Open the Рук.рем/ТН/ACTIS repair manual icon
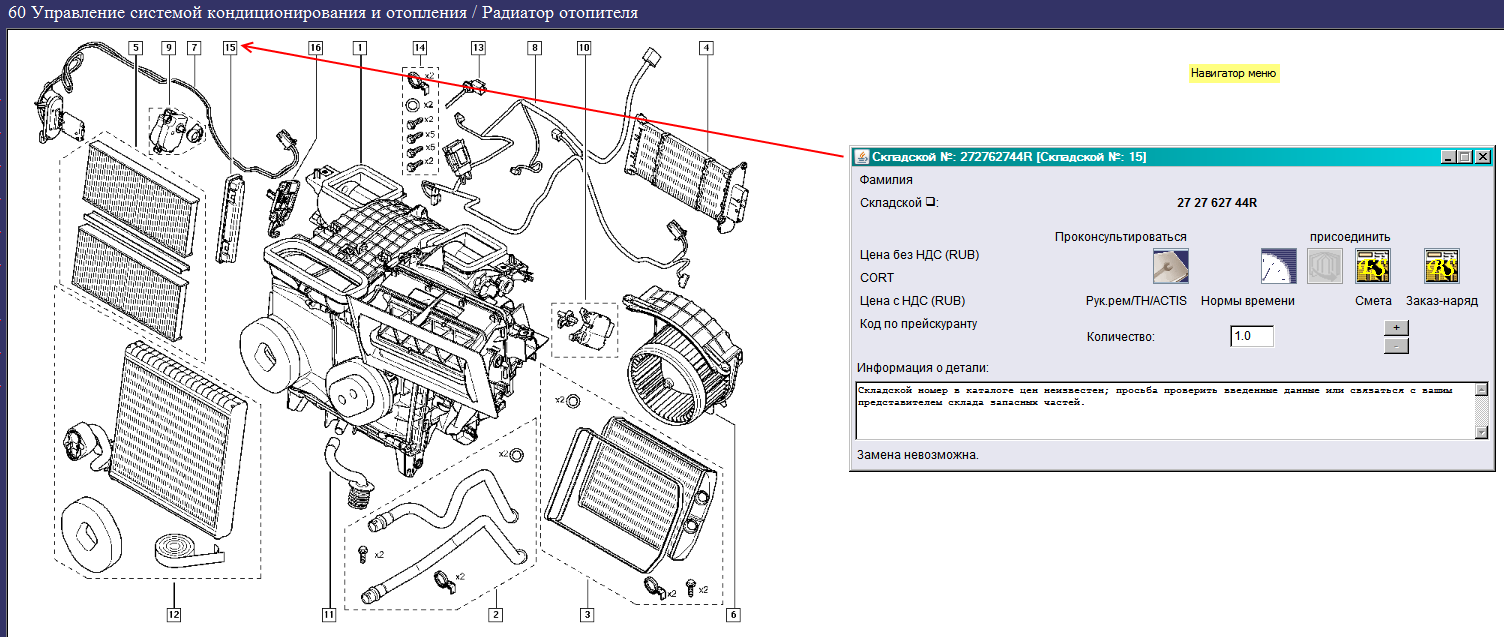Viewport: 1504px width, 637px height. (1170, 266)
